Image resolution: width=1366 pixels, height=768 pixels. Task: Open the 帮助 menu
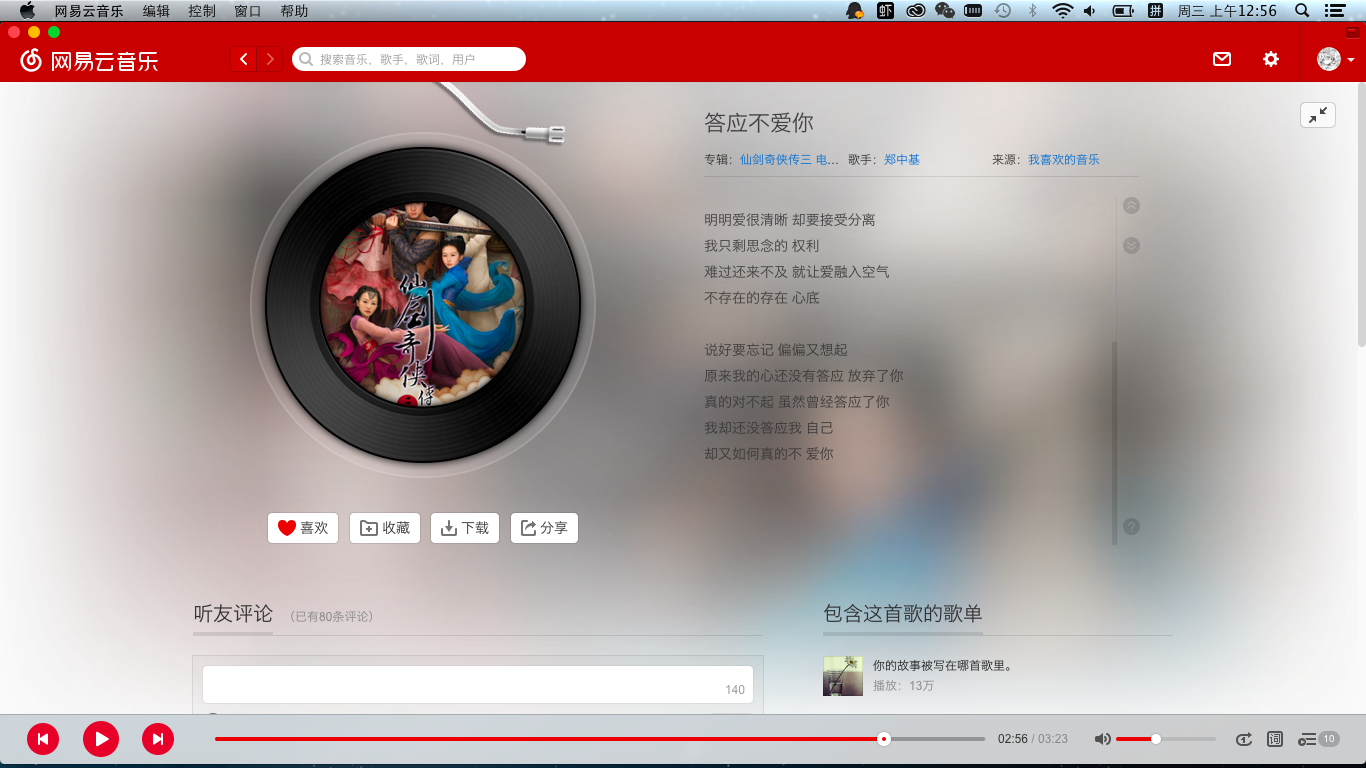[294, 11]
